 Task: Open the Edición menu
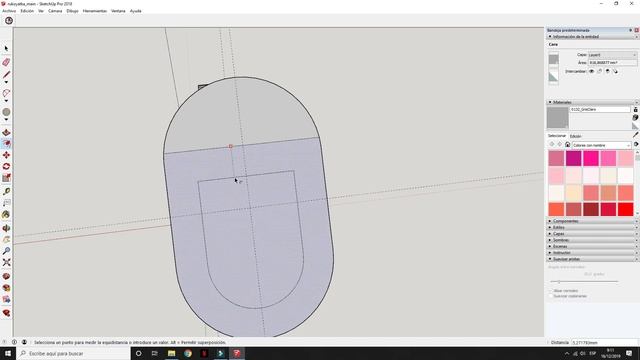coord(27,11)
